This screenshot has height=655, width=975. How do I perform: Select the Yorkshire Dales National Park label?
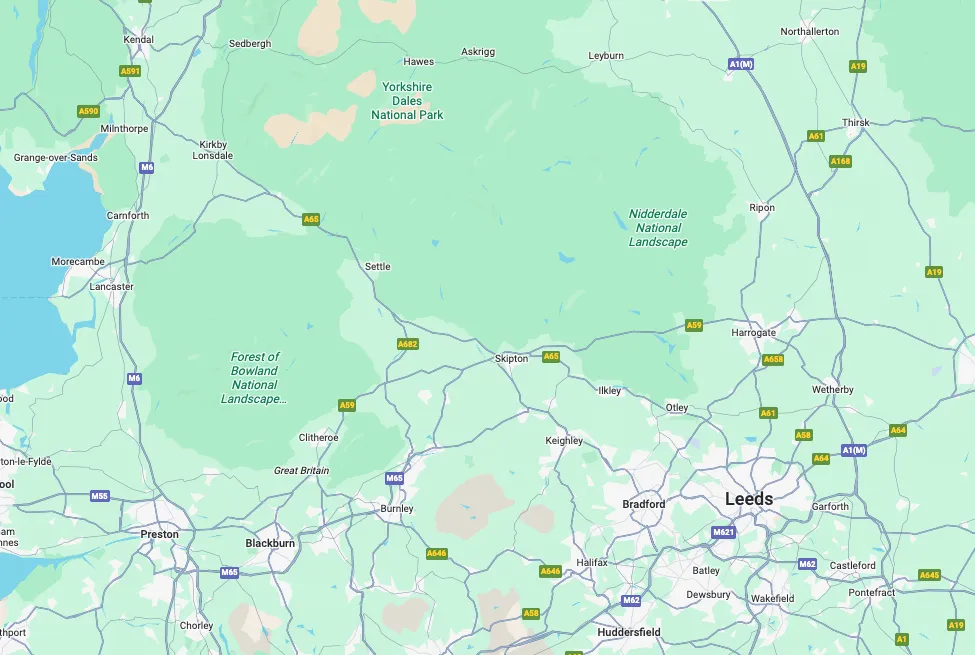pyautogui.click(x=407, y=101)
